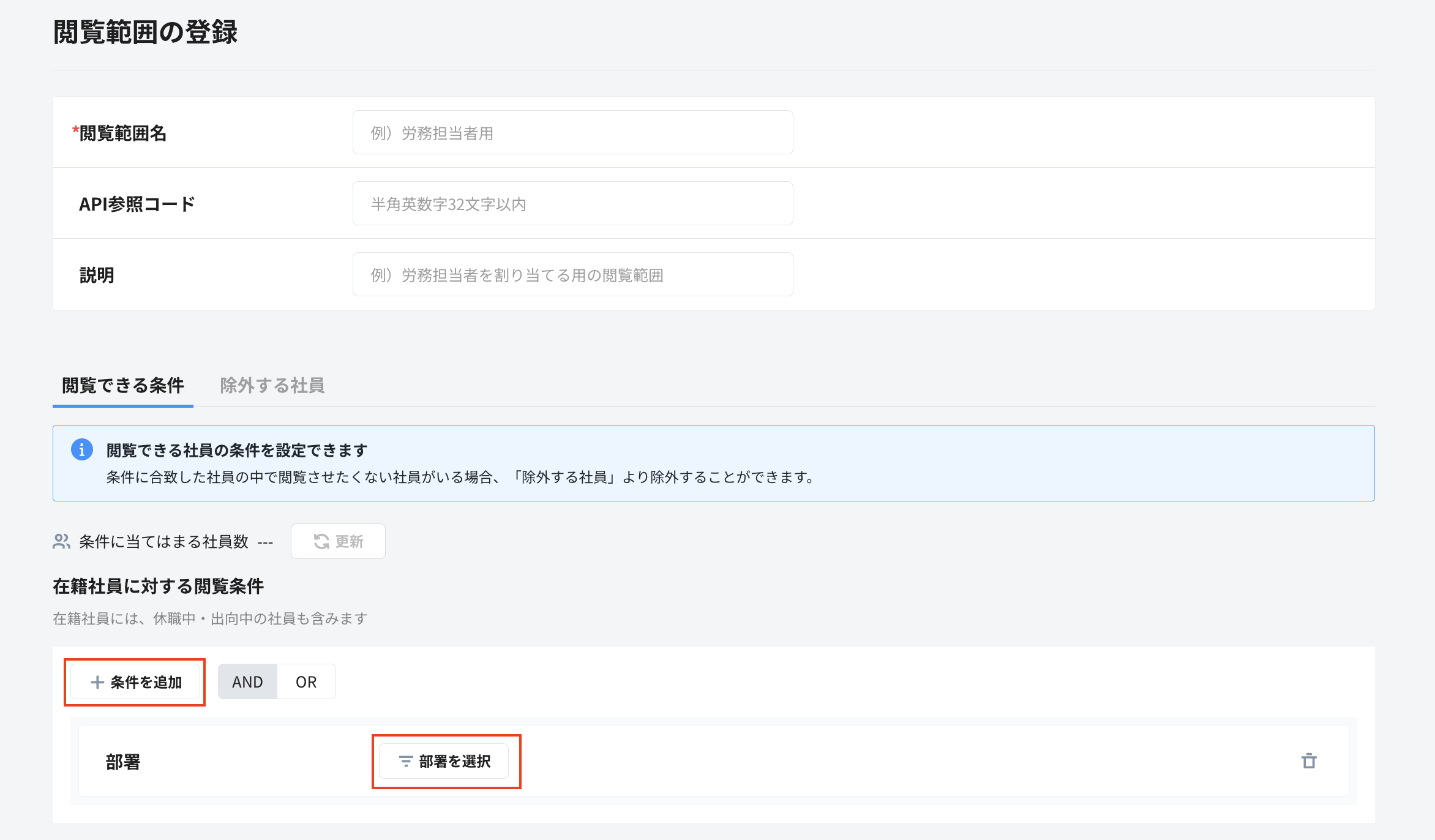Click the 部署 condition row label

point(122,762)
